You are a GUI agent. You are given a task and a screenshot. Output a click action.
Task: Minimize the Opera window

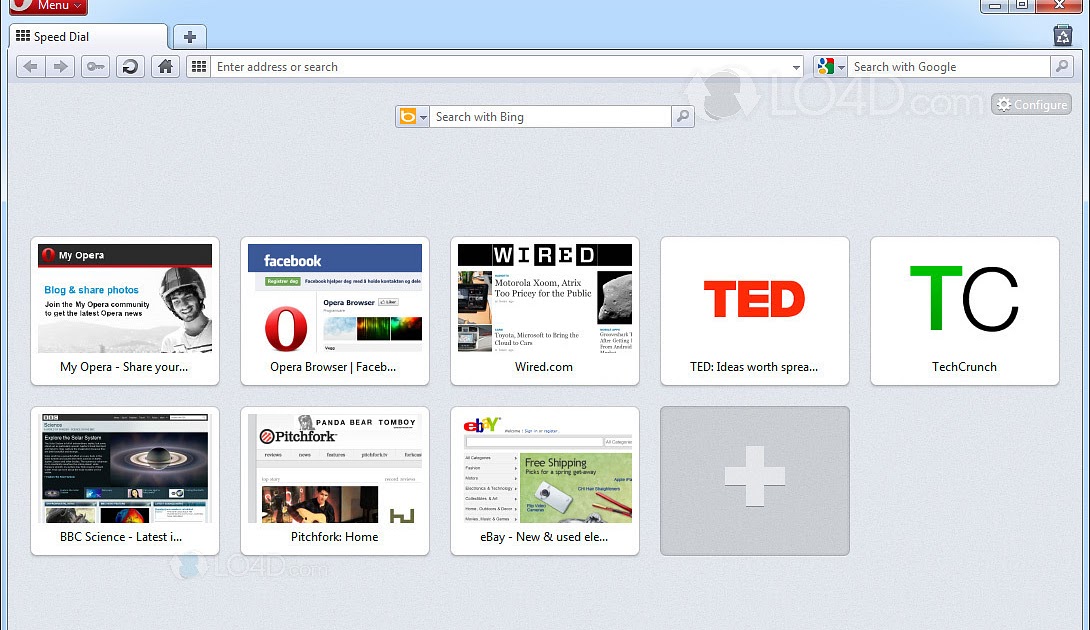pyautogui.click(x=995, y=6)
